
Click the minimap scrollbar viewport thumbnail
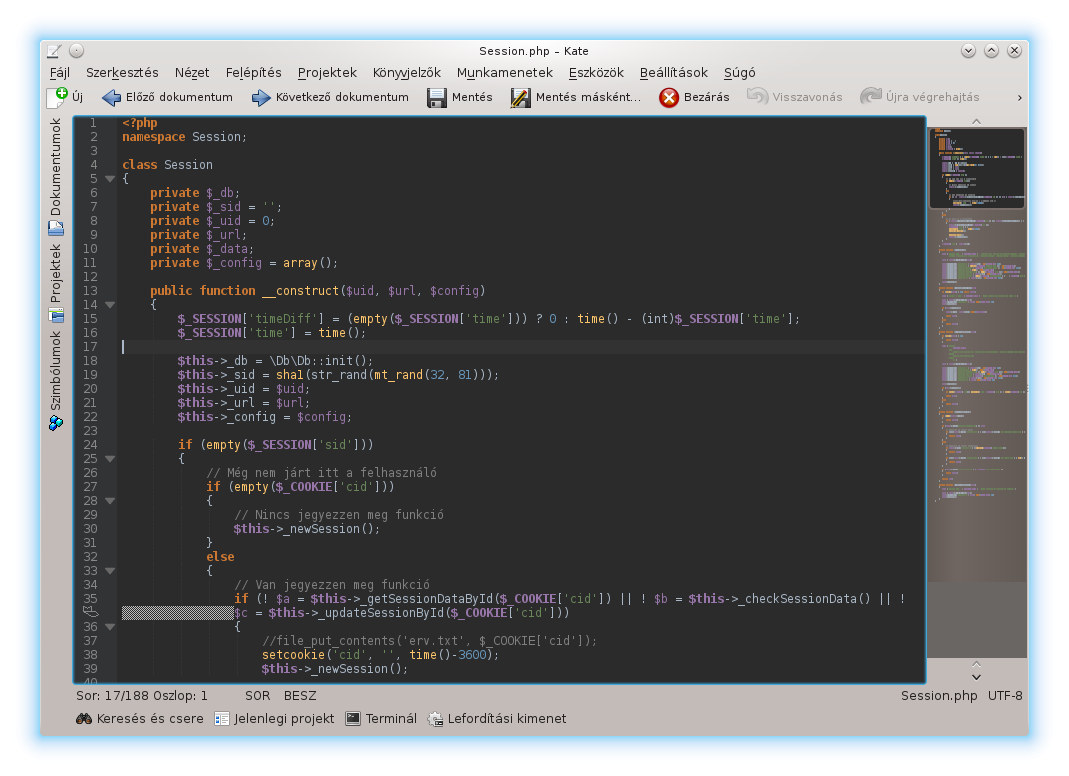[x=977, y=168]
